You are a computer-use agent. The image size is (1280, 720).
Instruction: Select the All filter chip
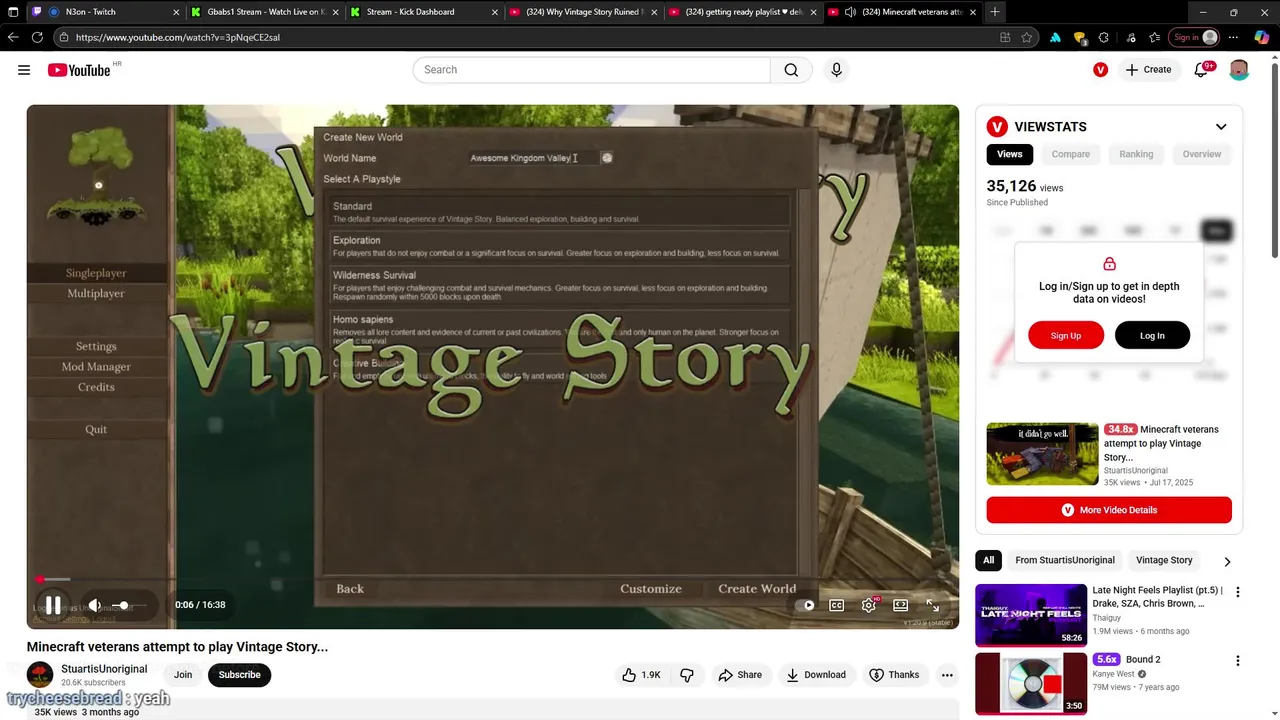[988, 560]
